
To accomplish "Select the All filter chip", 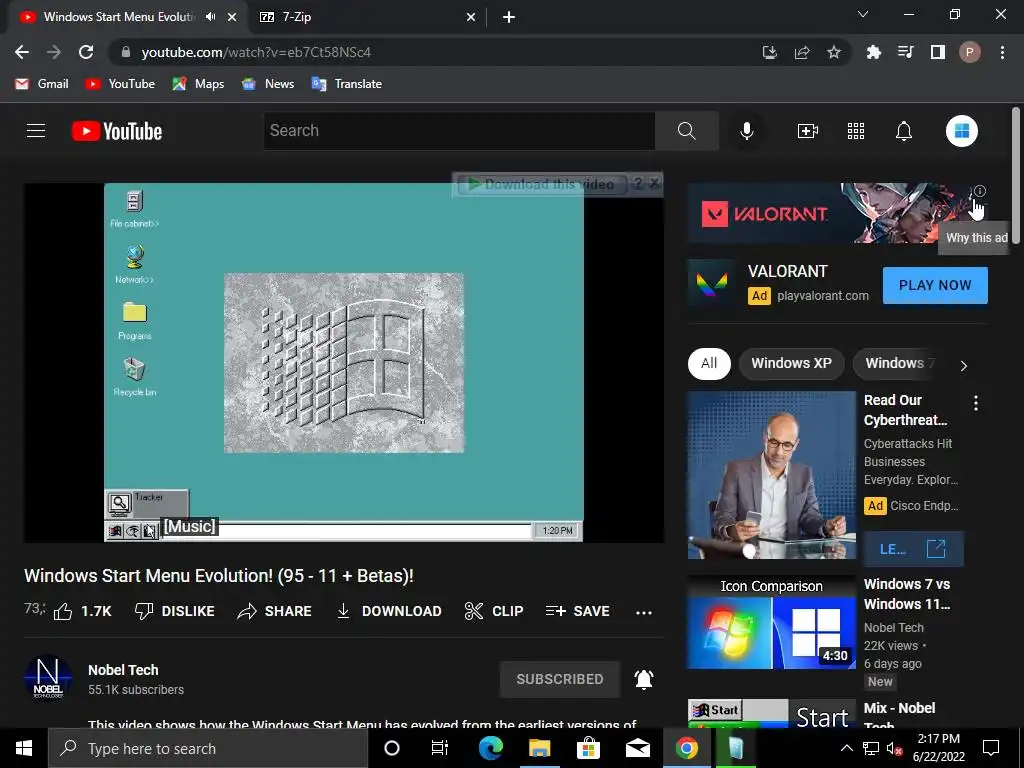I will (709, 363).
